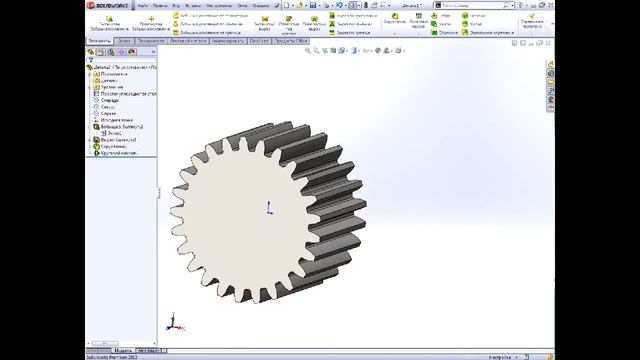Open the search box options dropdown
Image resolution: width=640 pixels, height=360 pixels.
(x=512, y=6)
